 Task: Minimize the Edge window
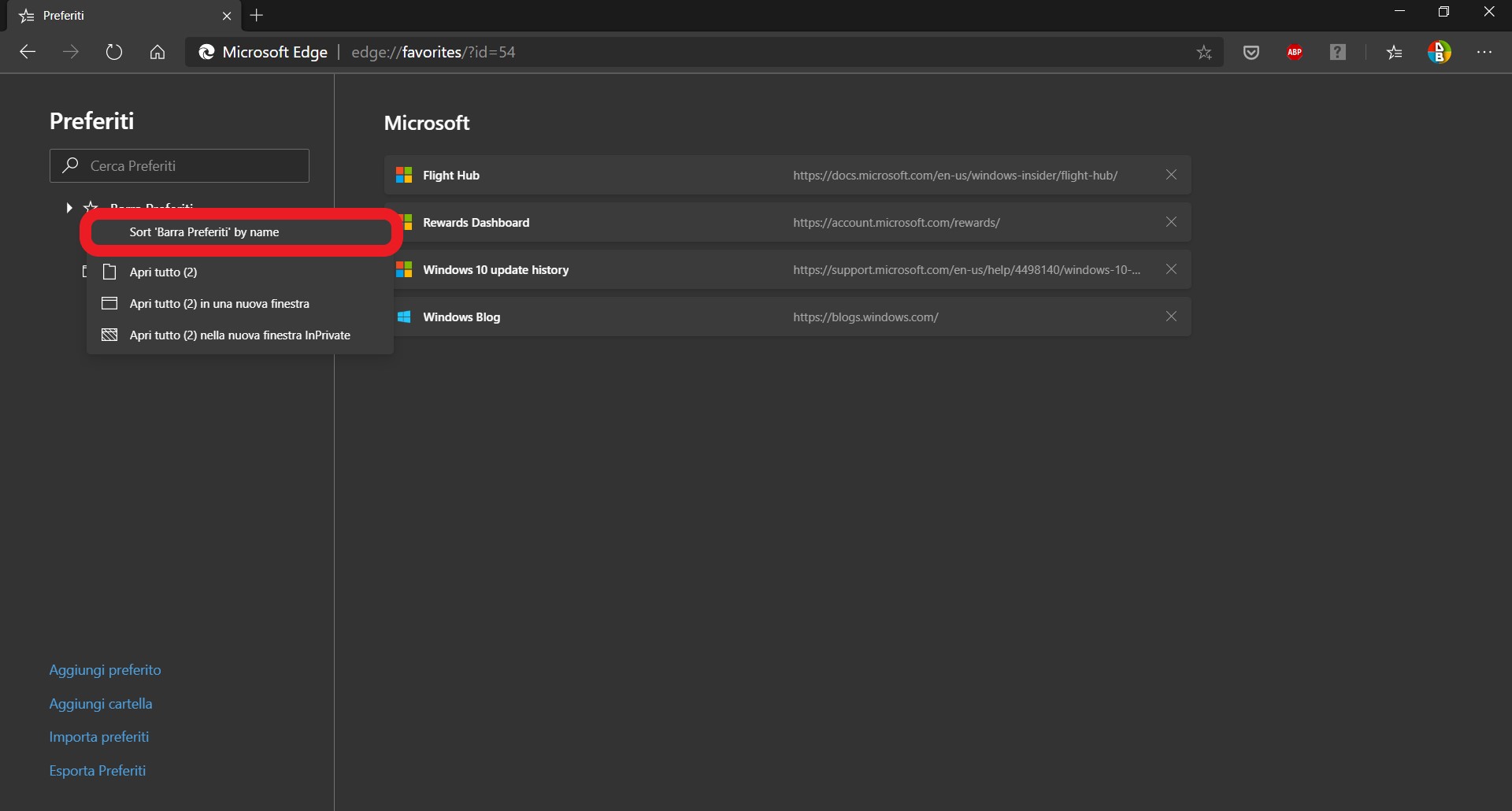click(x=1399, y=12)
